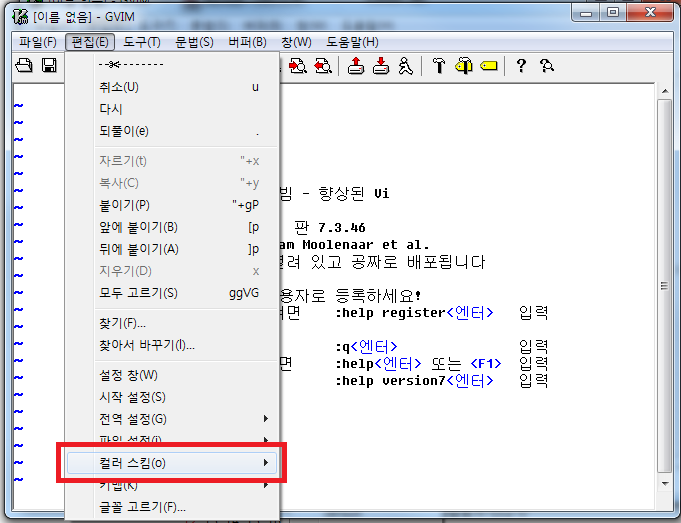Open the 파일(F) menu
Image resolution: width=681 pixels, height=523 pixels.
coord(38,42)
